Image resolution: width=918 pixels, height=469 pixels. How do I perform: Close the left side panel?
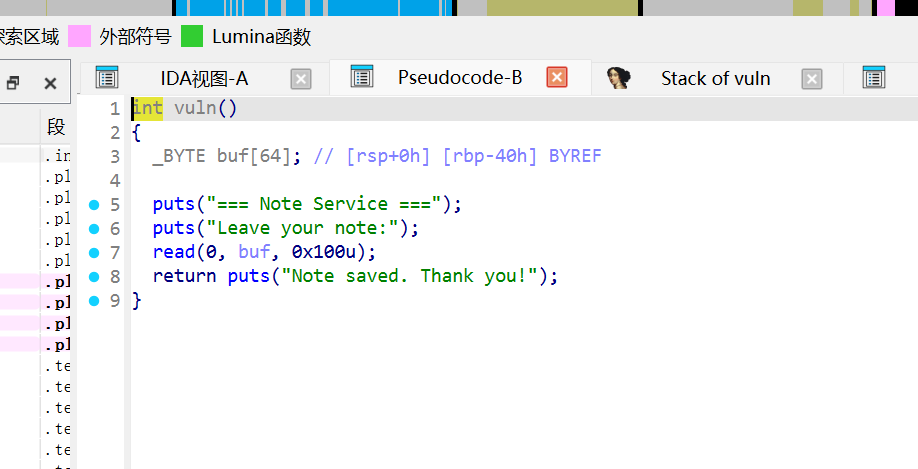[50, 84]
